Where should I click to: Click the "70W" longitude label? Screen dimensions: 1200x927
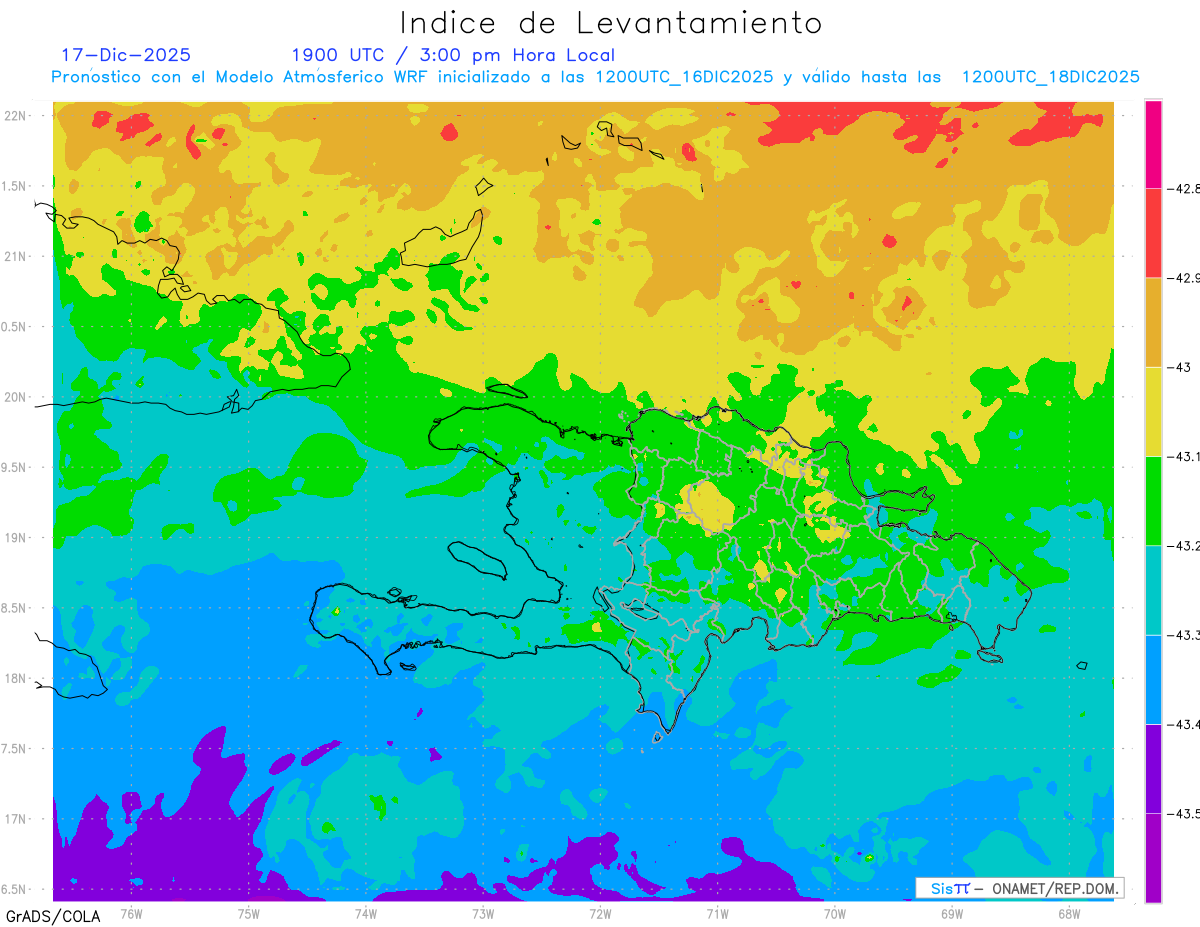(835, 913)
